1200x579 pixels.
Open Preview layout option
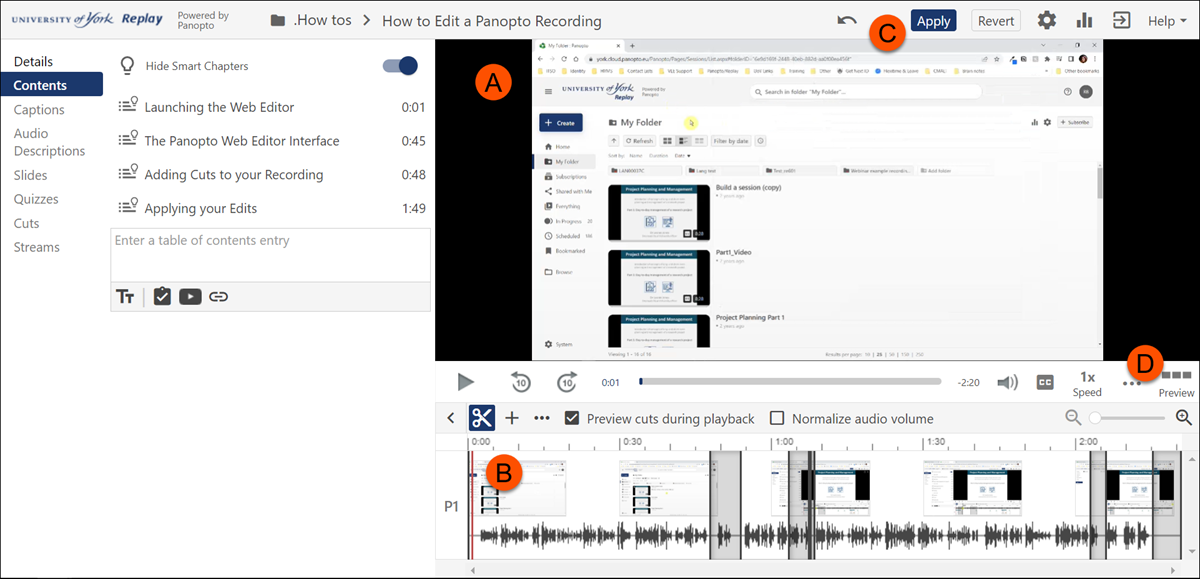click(x=1176, y=383)
